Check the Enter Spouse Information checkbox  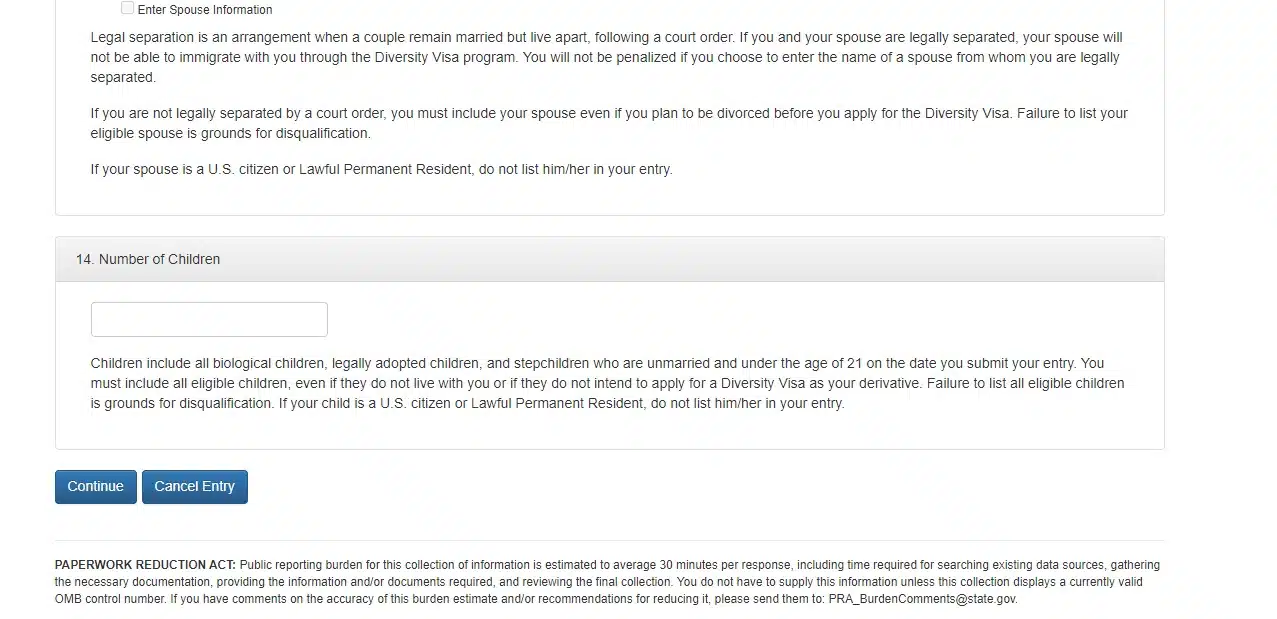[x=127, y=8]
